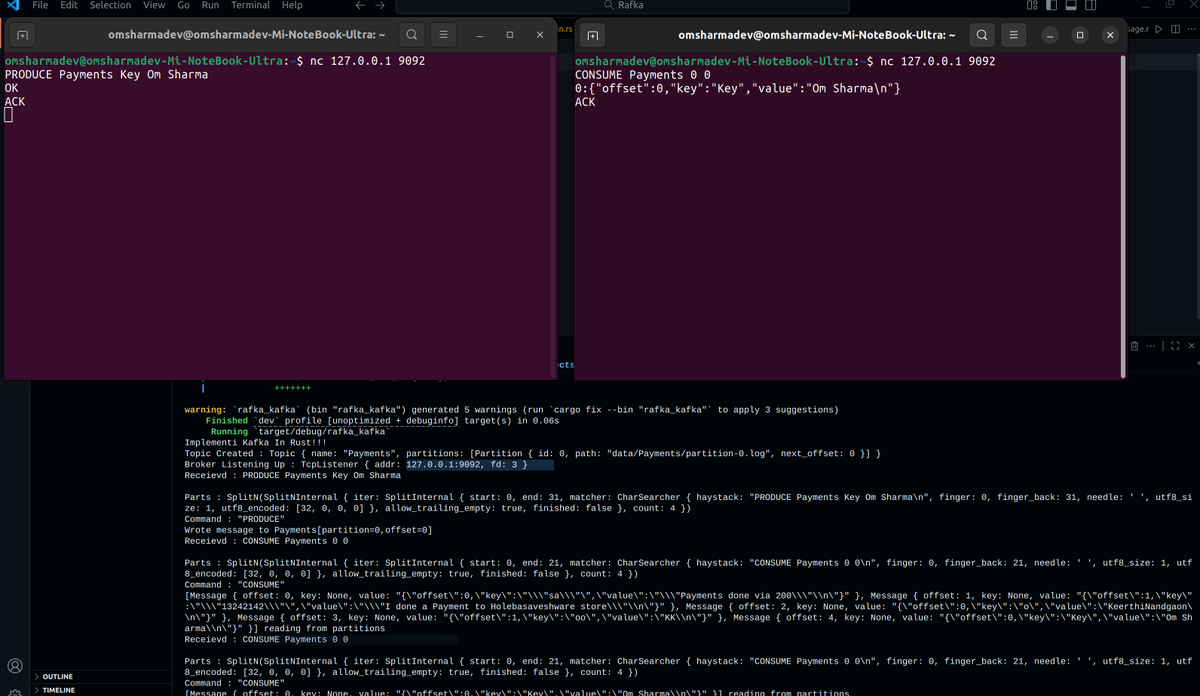Open editor more actions ellipsis
Screen dimensions: 1200x696
click(x=1191, y=29)
